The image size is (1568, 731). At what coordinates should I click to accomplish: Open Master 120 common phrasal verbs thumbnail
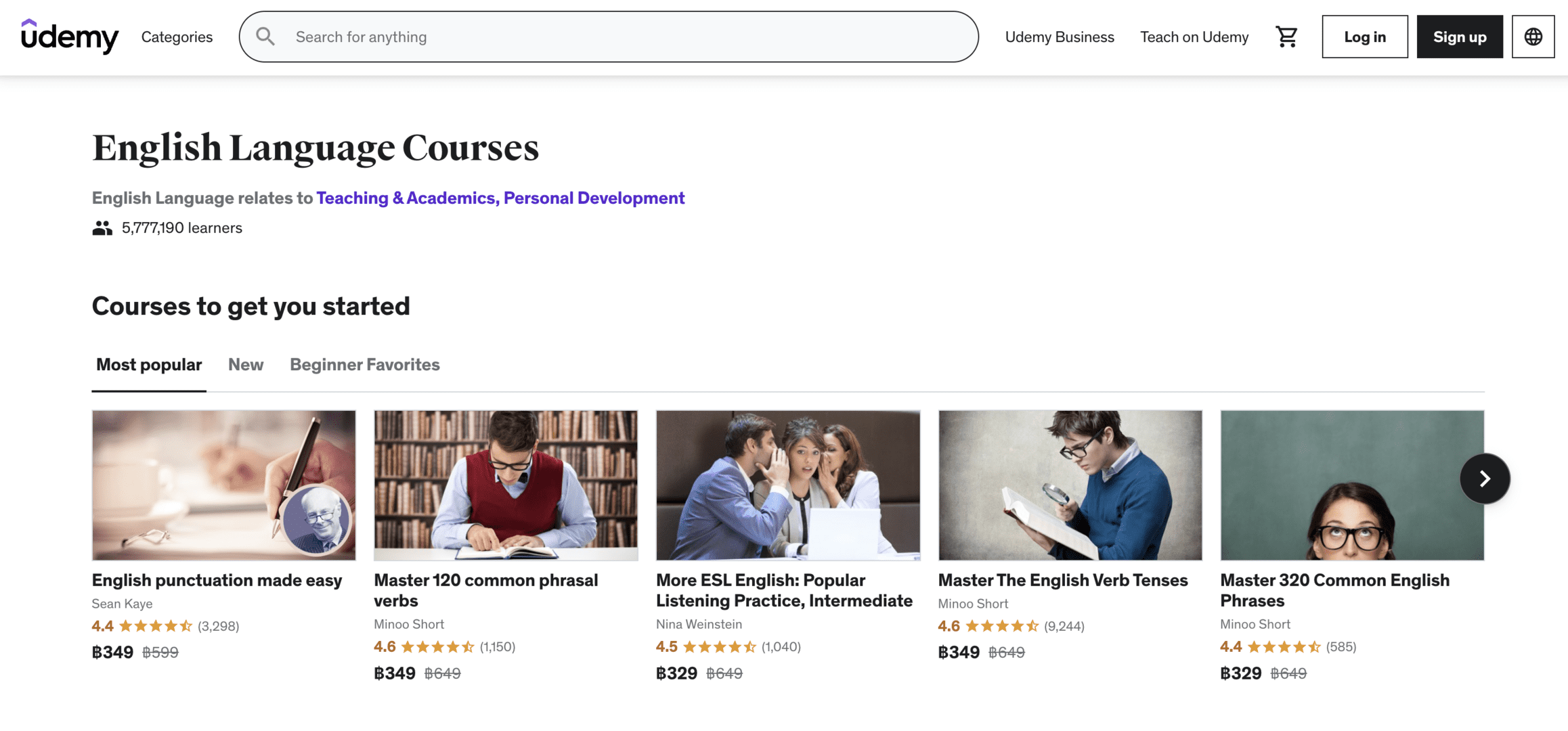coord(506,485)
